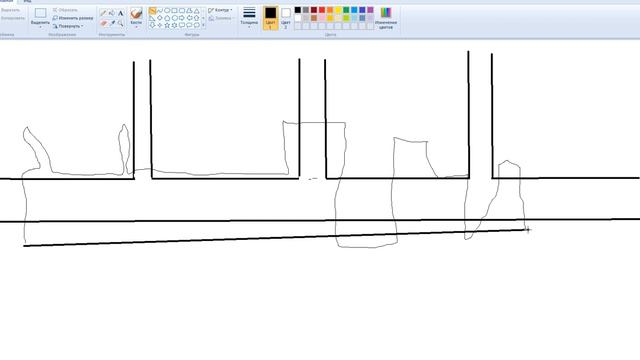Select the Line shape
Image resolution: width=640 pixels, height=360 pixels.
tap(152, 11)
